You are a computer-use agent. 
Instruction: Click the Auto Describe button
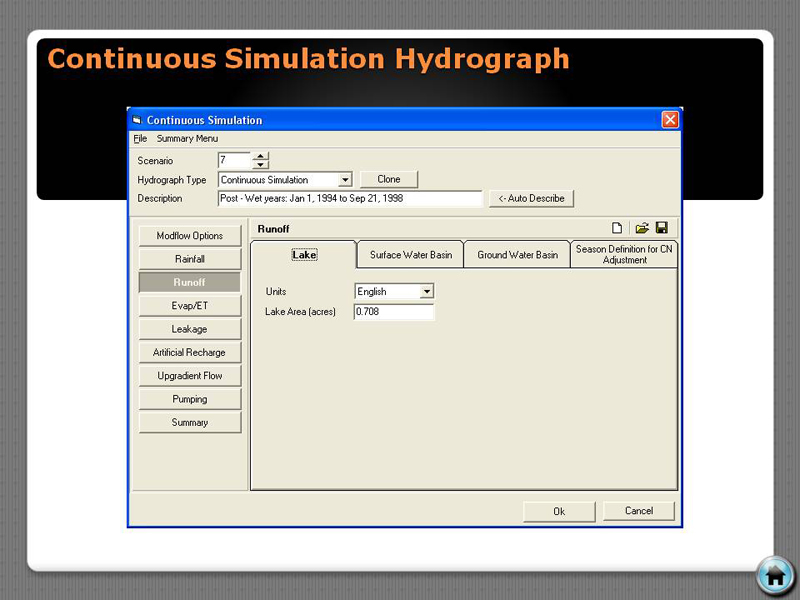coord(531,199)
